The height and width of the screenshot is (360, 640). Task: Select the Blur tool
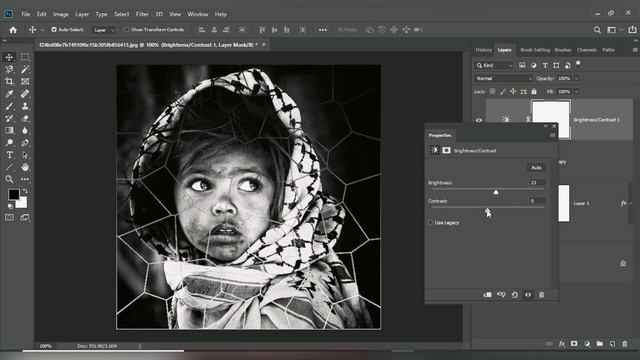(25, 131)
